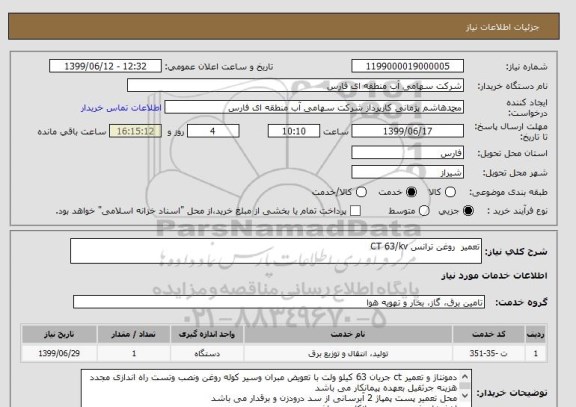The image size is (576, 407).
Task: Click the delivery city field شیراز
Action: click(x=407, y=172)
